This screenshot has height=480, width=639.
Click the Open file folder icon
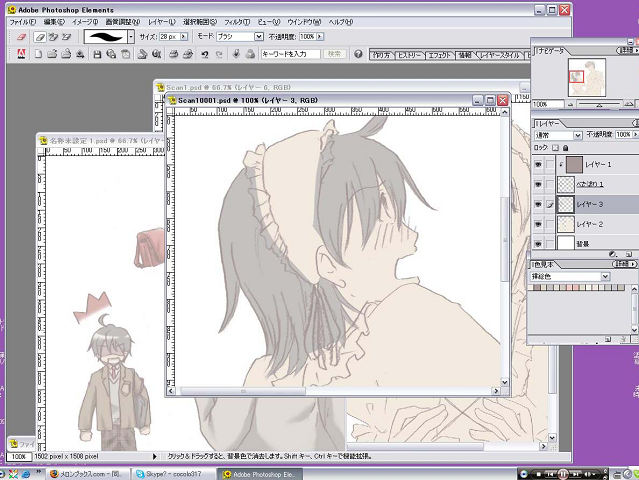pyautogui.click(x=52, y=54)
